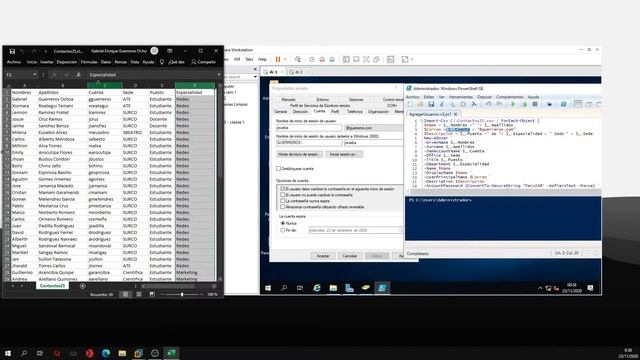Image resolution: width=640 pixels, height=360 pixels.
Task: Click Start button inside the VM
Action: [x=268, y=288]
